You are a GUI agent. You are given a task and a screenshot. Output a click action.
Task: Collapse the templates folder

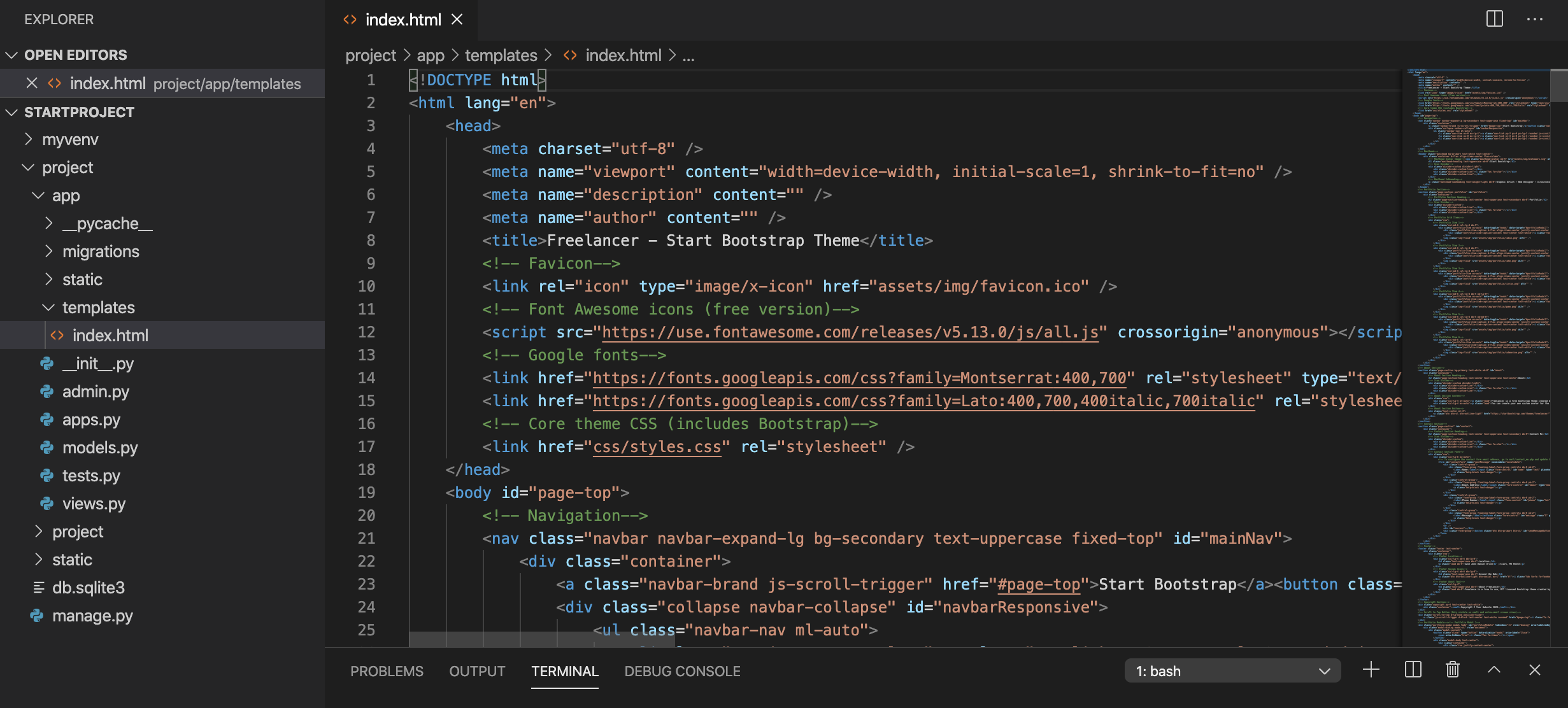click(98, 308)
